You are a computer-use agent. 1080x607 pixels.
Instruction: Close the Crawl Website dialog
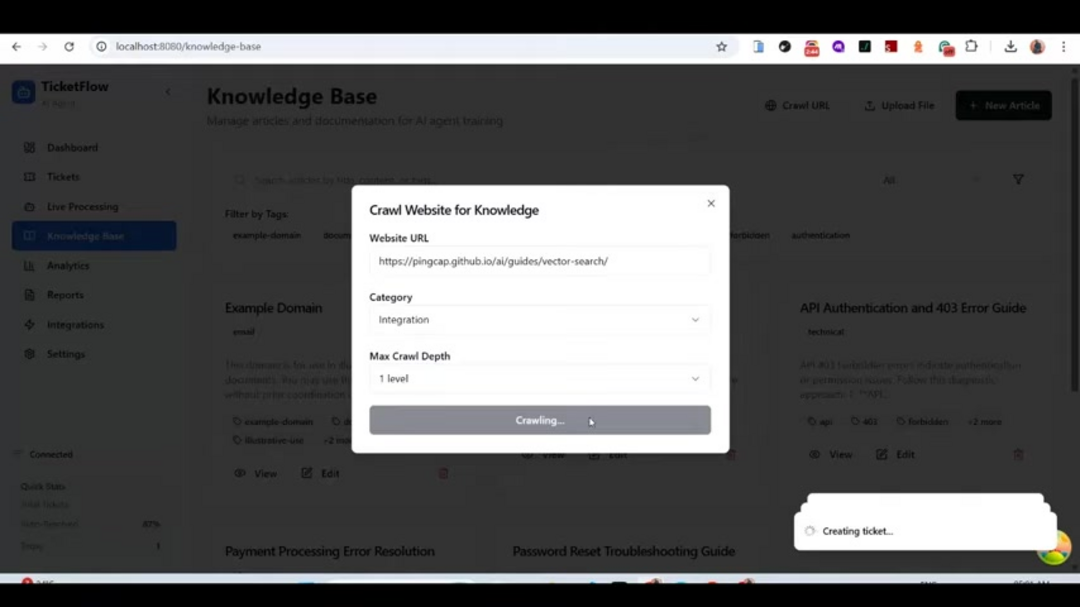(711, 203)
